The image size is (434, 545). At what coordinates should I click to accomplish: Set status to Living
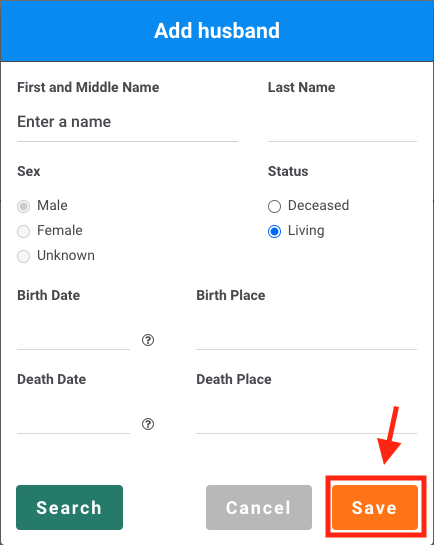[274, 231]
